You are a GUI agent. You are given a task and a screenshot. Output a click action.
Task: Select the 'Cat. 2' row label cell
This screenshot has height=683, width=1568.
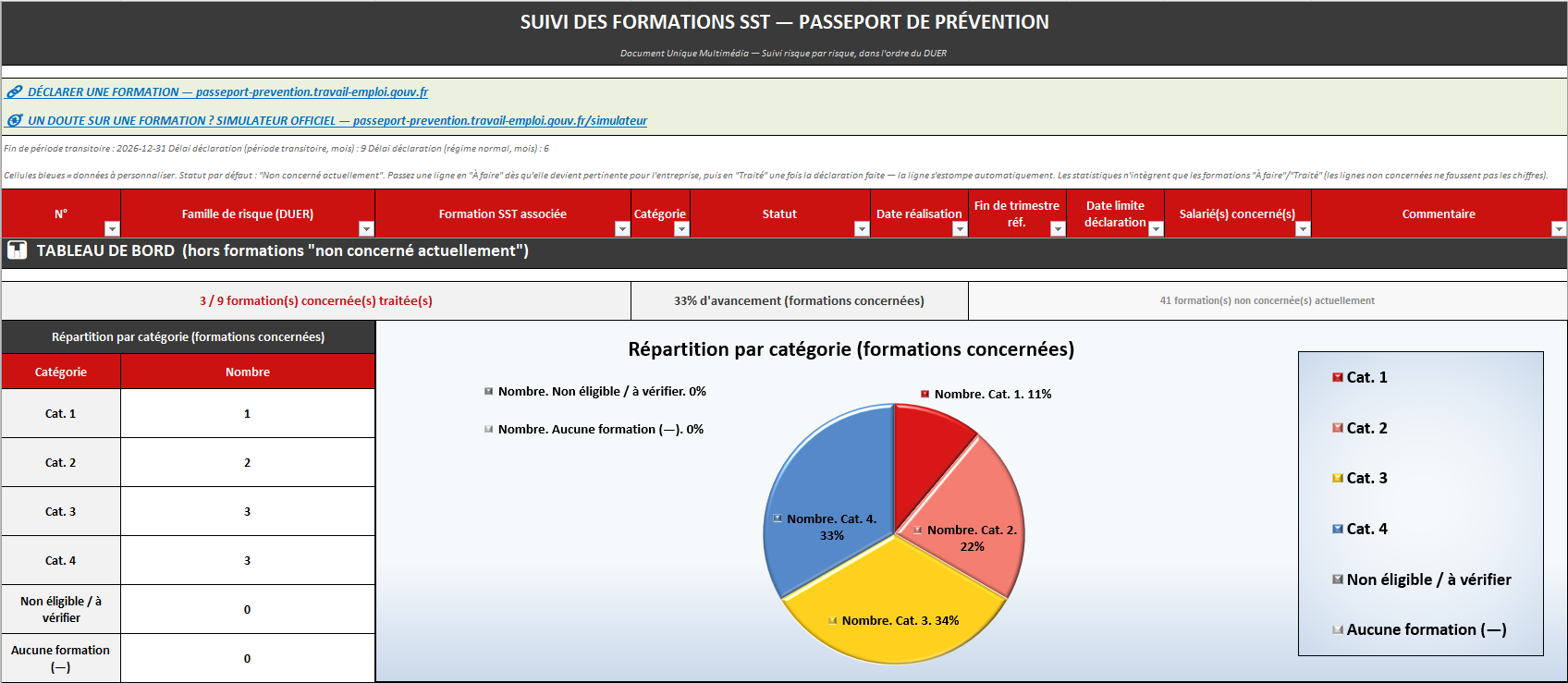pyautogui.click(x=61, y=462)
